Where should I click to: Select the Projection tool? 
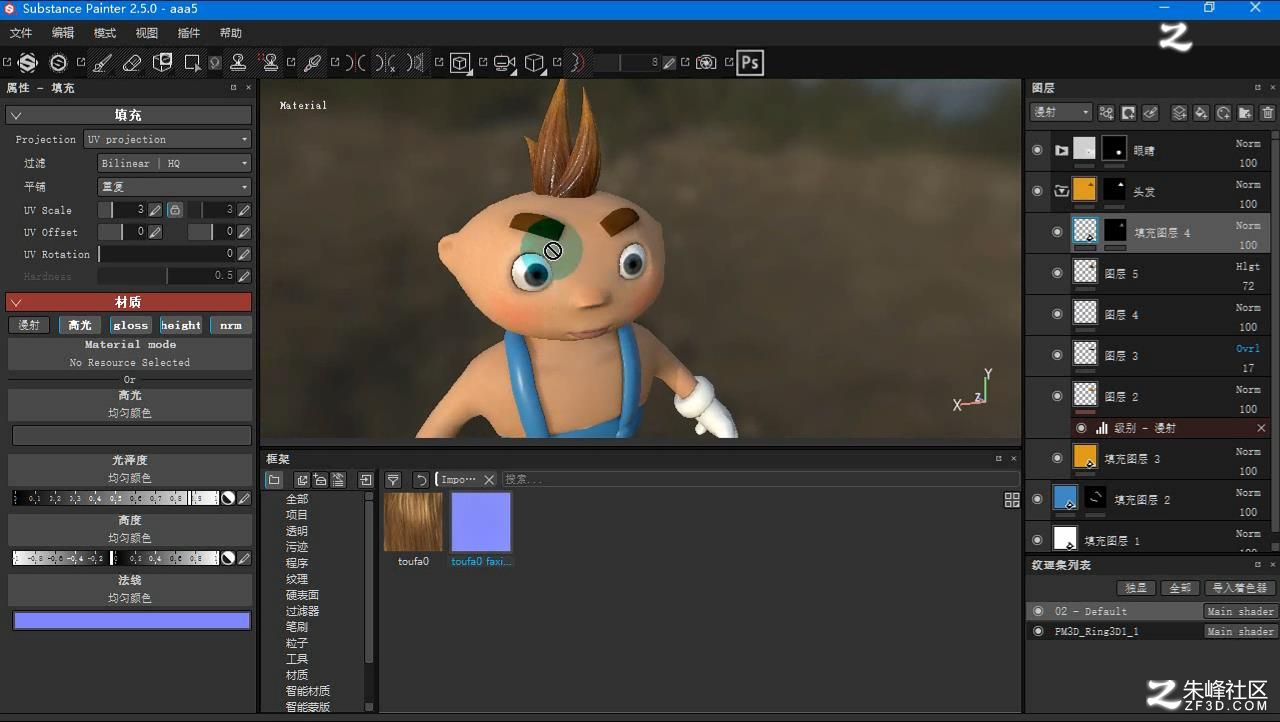tap(162, 63)
